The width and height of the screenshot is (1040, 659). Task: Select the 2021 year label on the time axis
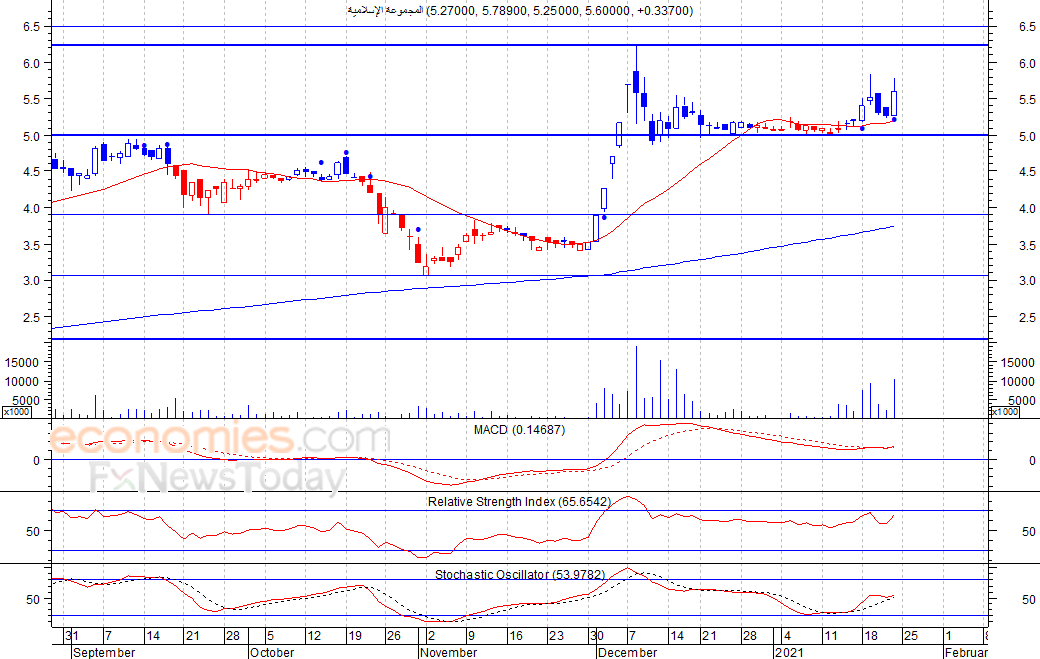[791, 652]
